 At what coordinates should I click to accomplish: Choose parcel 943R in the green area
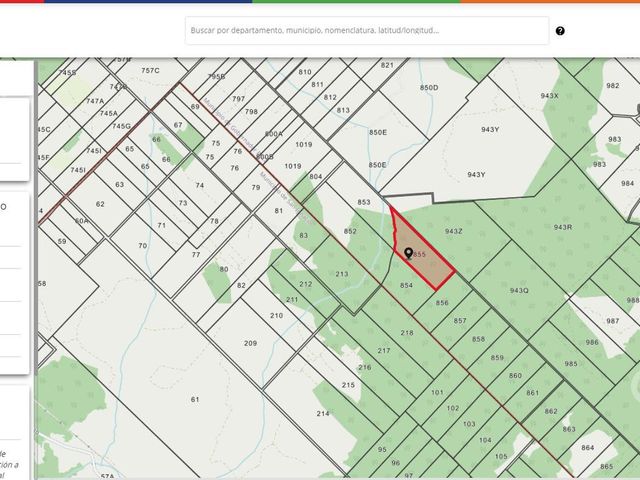tap(563, 227)
